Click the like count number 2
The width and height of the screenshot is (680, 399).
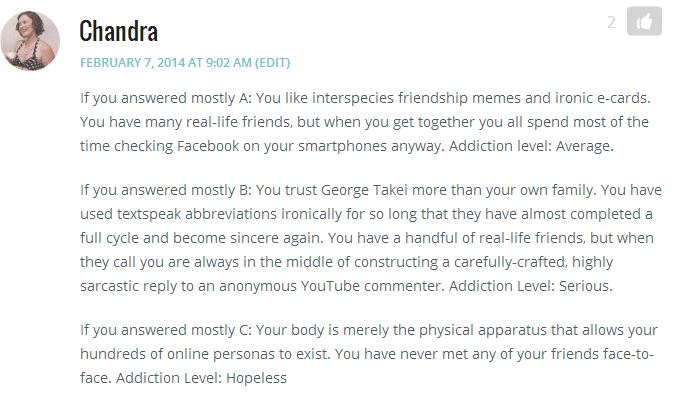[611, 22]
